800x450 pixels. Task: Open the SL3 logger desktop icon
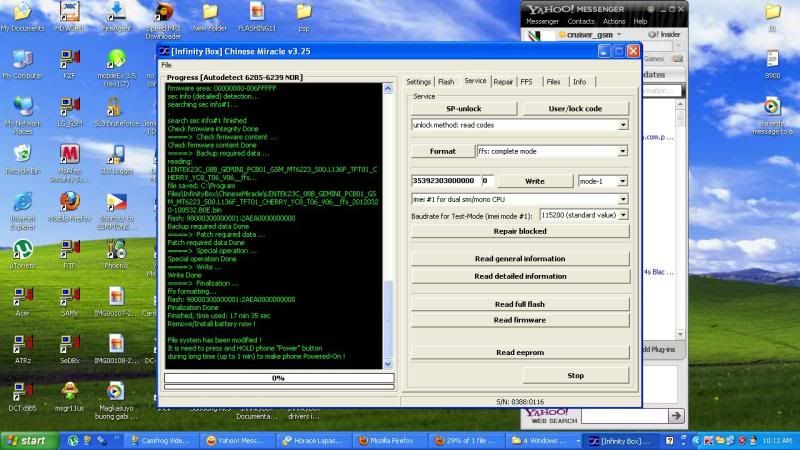click(x=116, y=159)
